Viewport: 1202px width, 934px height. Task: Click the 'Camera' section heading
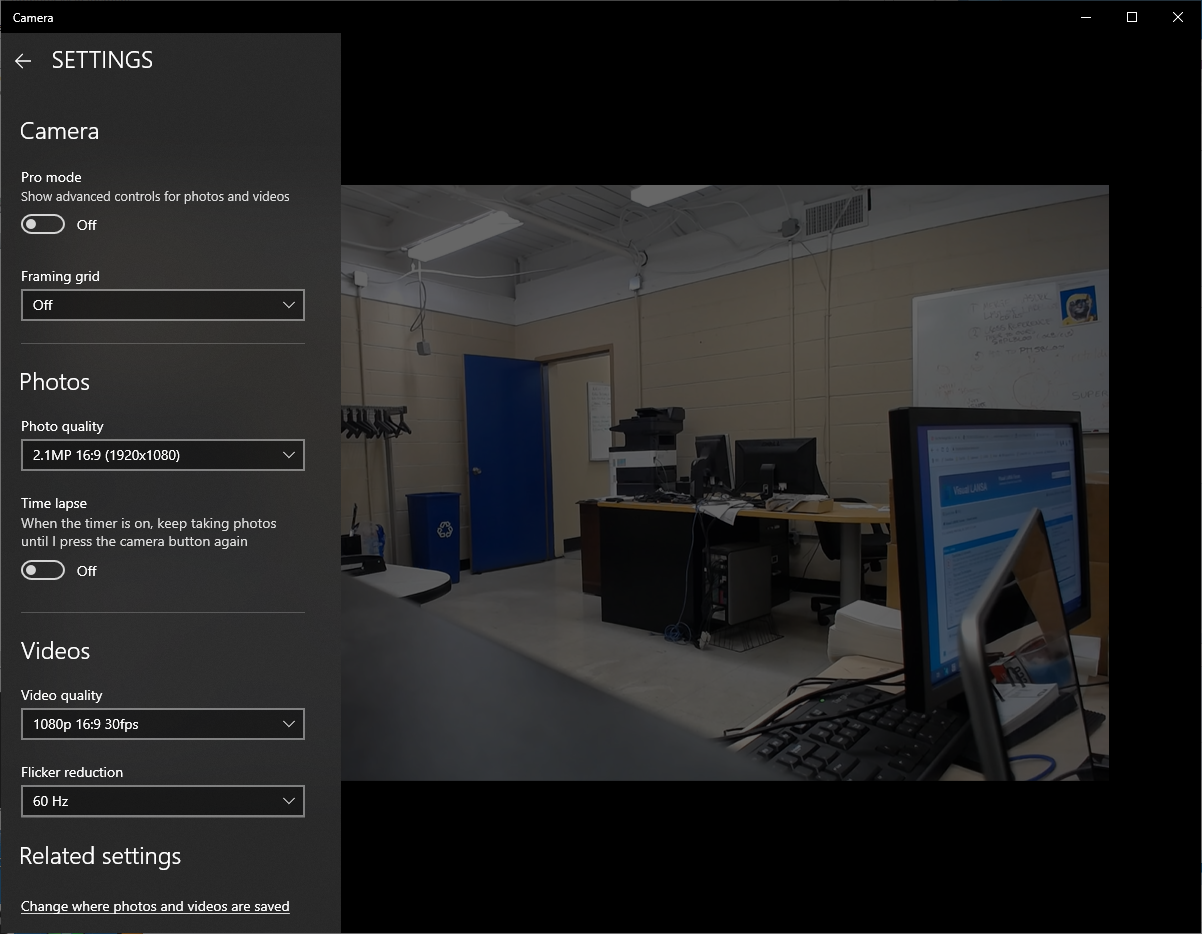pyautogui.click(x=59, y=131)
